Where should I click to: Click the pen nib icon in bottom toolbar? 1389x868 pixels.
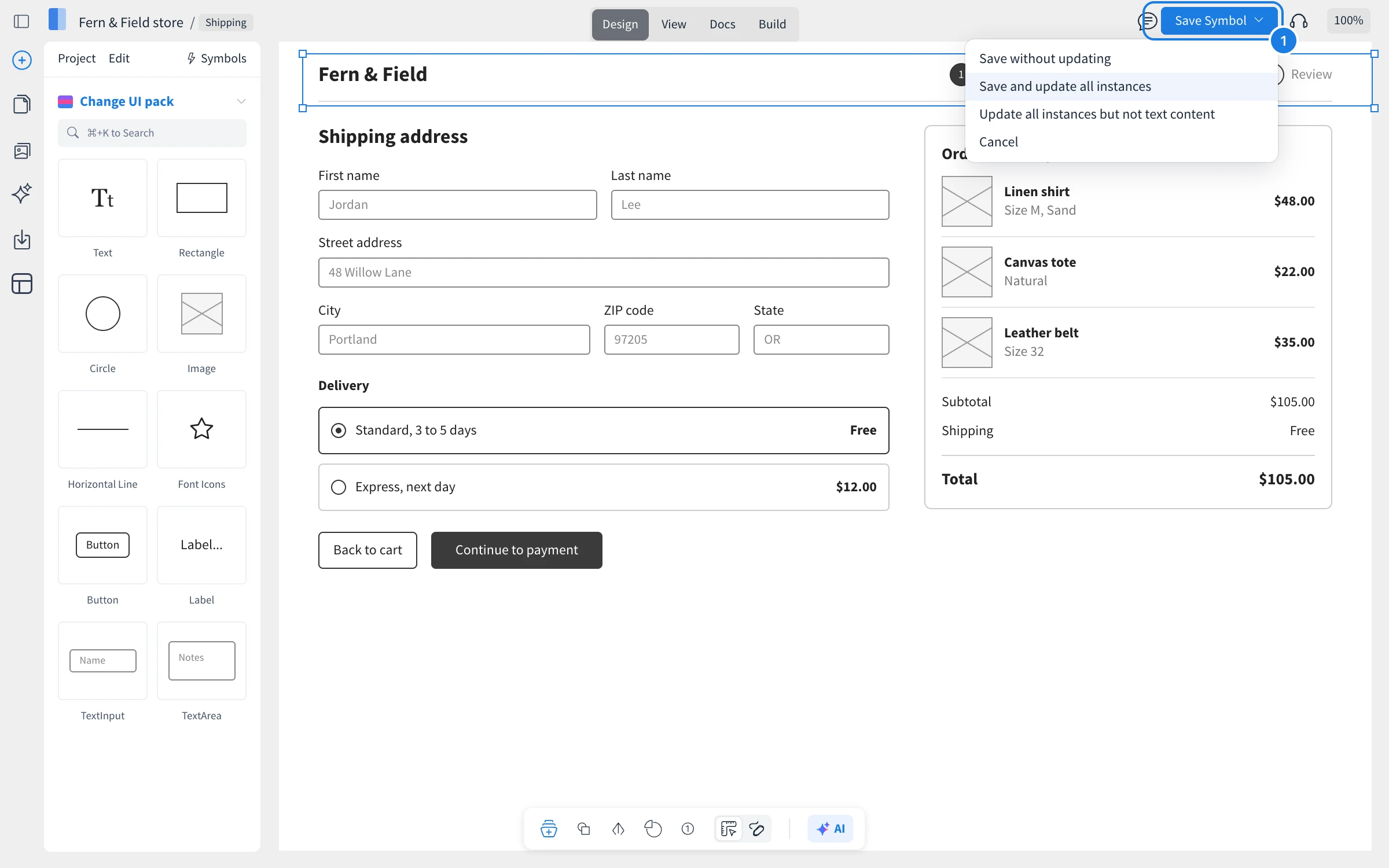pos(618,829)
